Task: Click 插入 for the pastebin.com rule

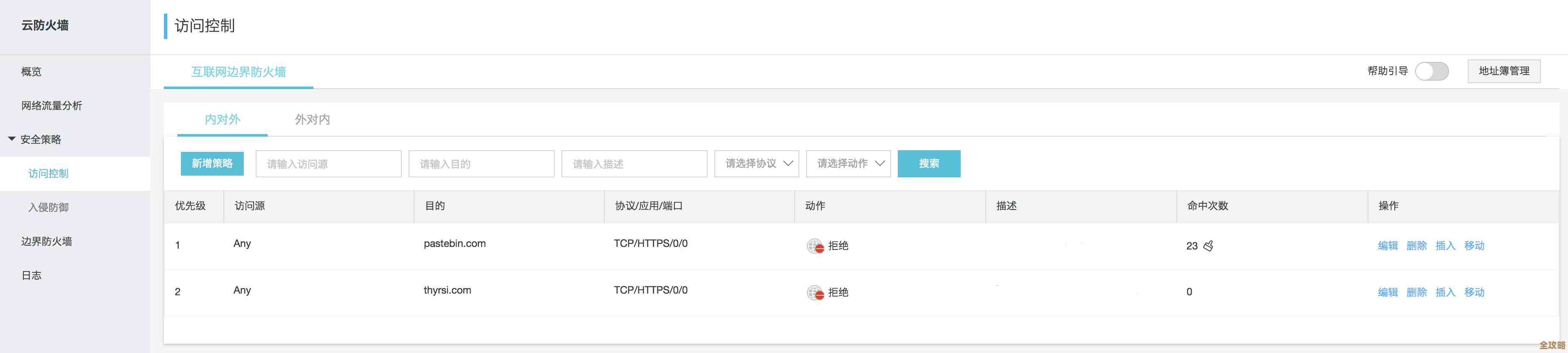Action: (1445, 246)
